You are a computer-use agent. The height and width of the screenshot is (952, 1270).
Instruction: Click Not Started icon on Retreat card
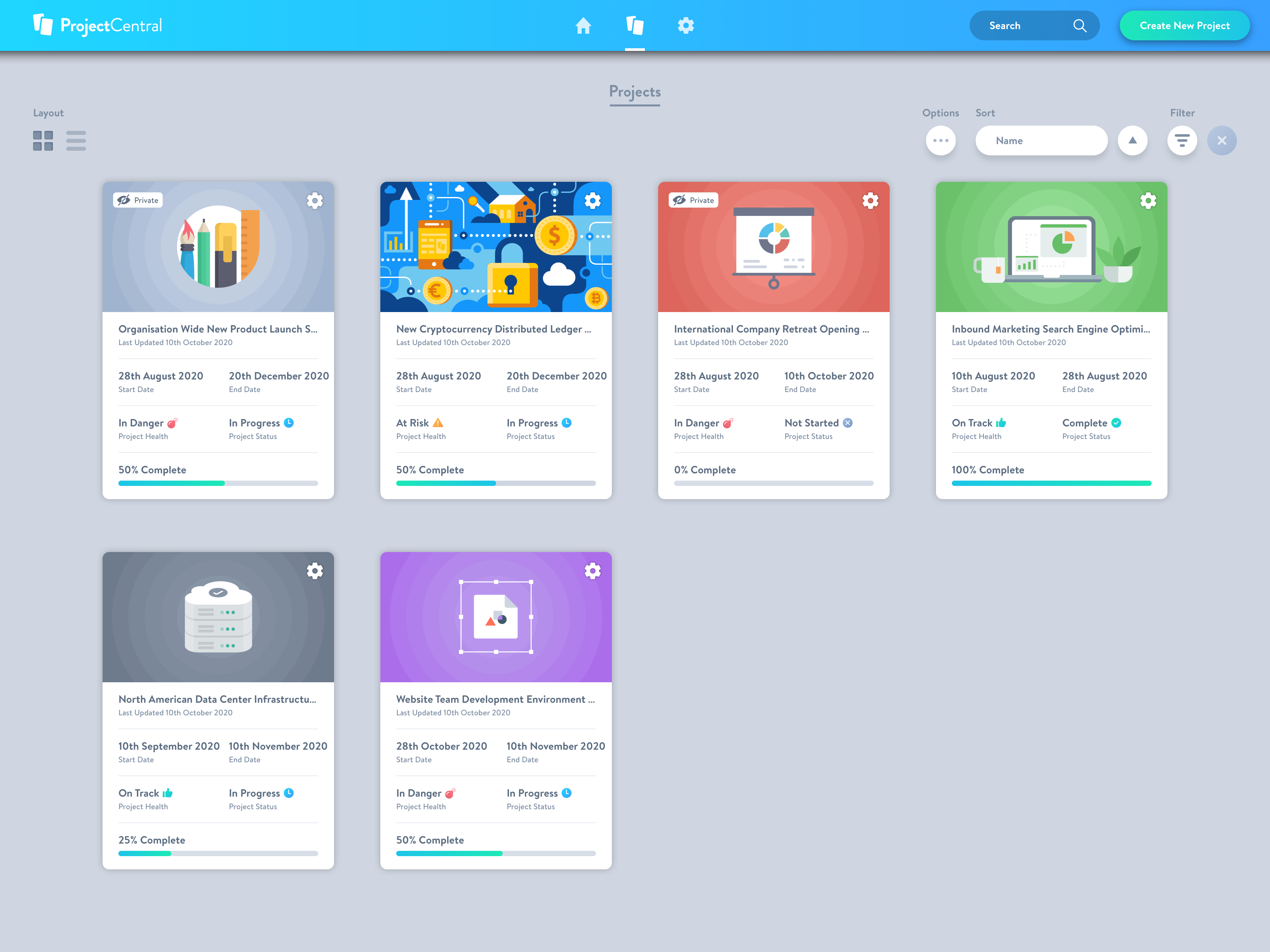click(x=848, y=423)
